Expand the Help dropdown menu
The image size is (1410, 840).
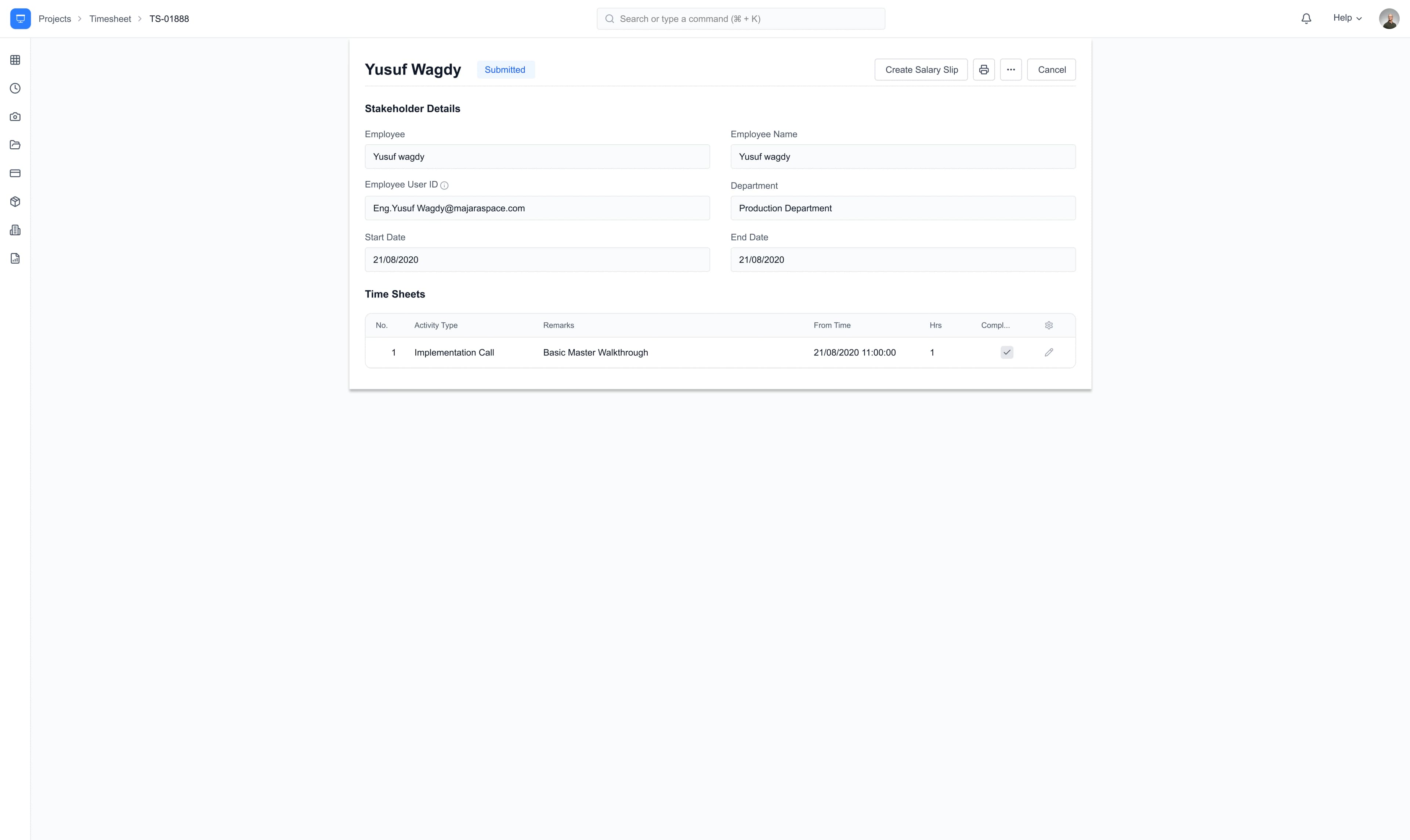tap(1348, 18)
